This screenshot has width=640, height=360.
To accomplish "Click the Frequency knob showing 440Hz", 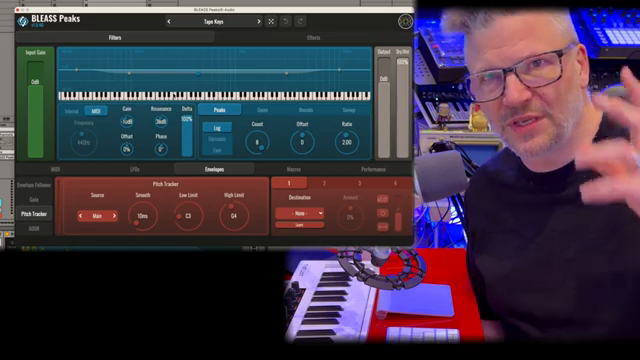I will [x=83, y=142].
